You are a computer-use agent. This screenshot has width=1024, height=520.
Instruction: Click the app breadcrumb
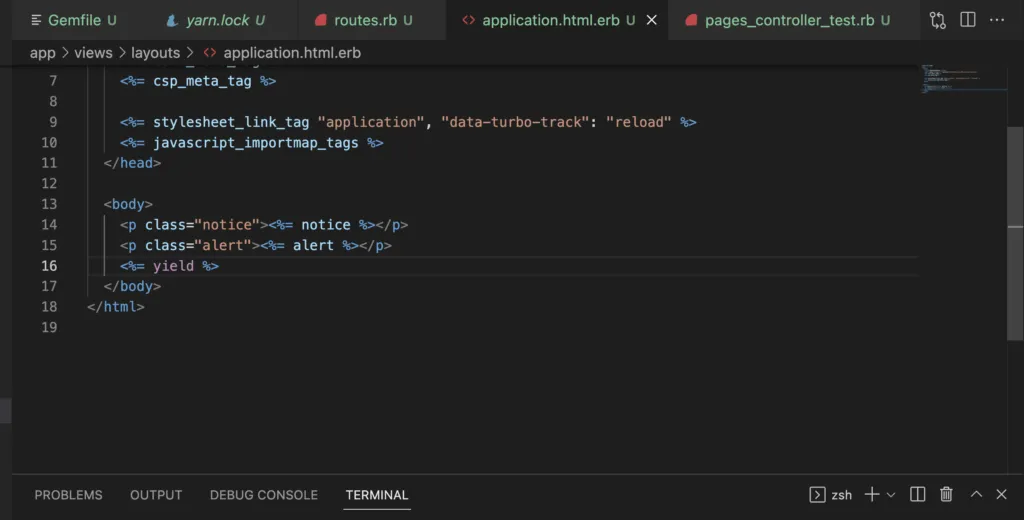coord(42,53)
